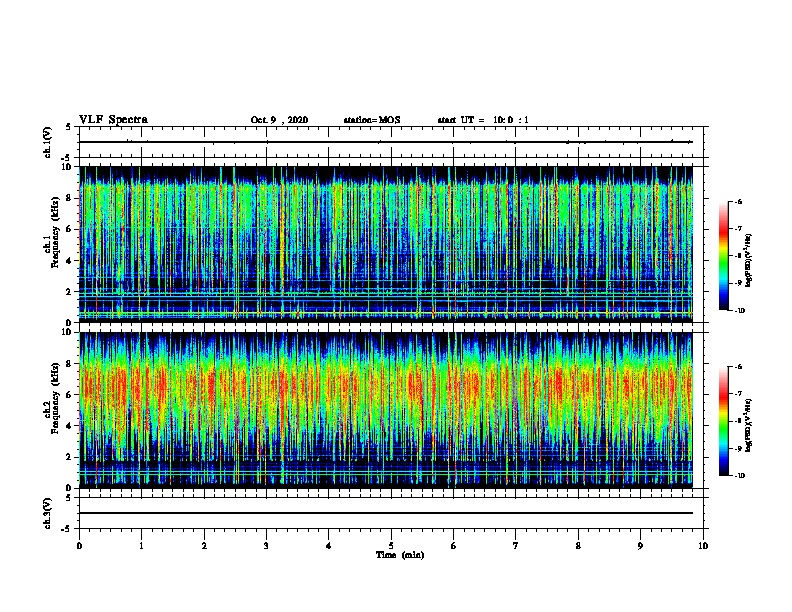Screen dimensions: 792x612
Task: Click the time axis tick label '5'
Action: coord(391,545)
